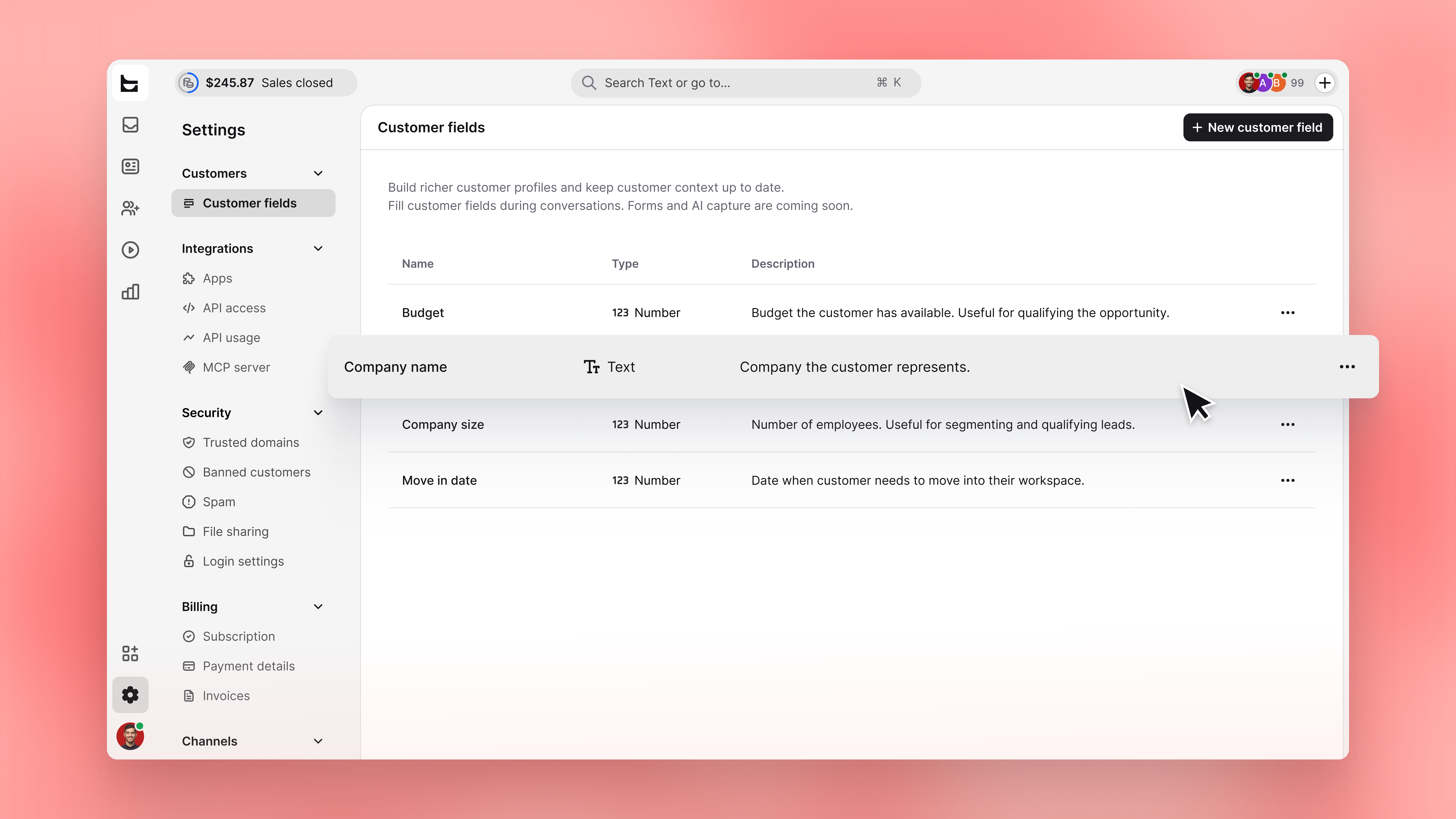Open options menu for Budget row
This screenshot has width=1456, height=819.
(x=1288, y=313)
